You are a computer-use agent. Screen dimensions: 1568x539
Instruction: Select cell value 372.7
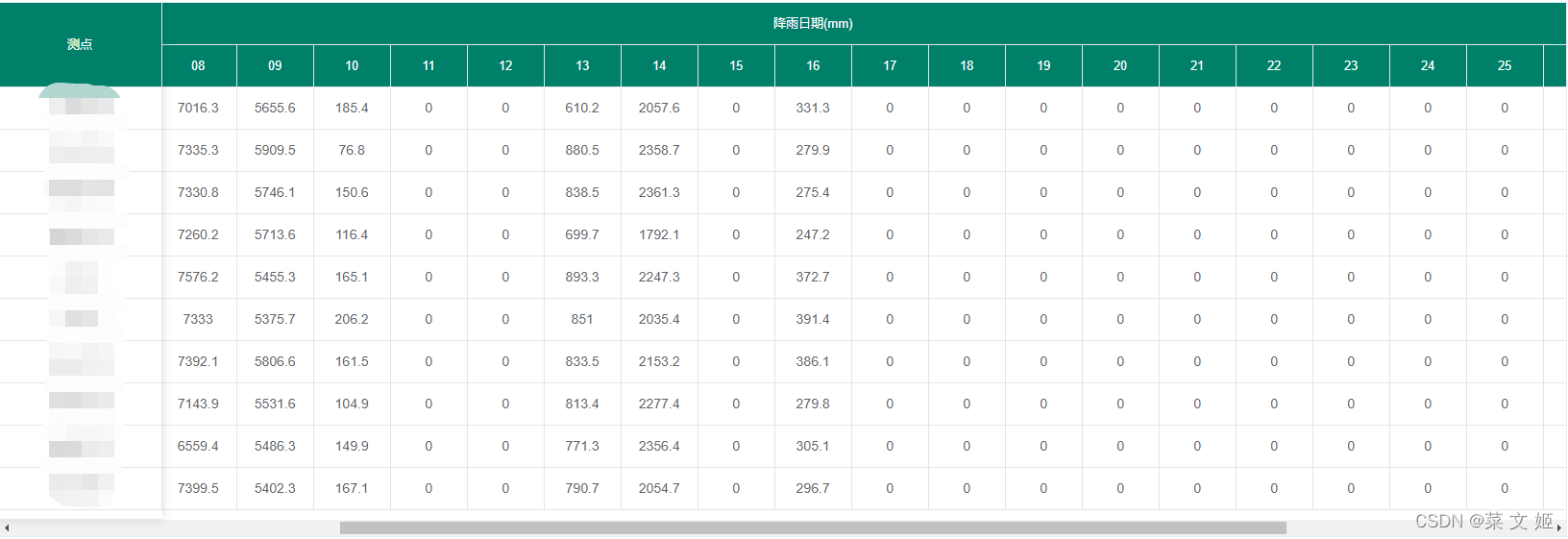[813, 277]
